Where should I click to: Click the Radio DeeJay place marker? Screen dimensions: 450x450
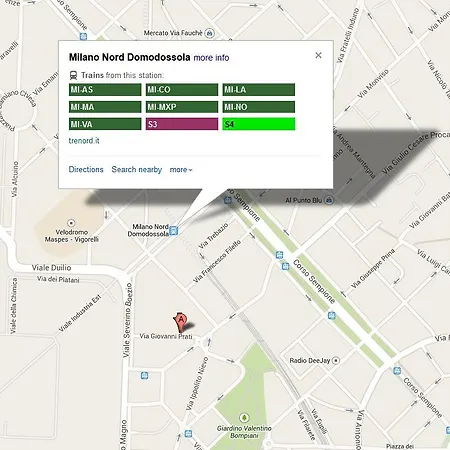click(336, 360)
